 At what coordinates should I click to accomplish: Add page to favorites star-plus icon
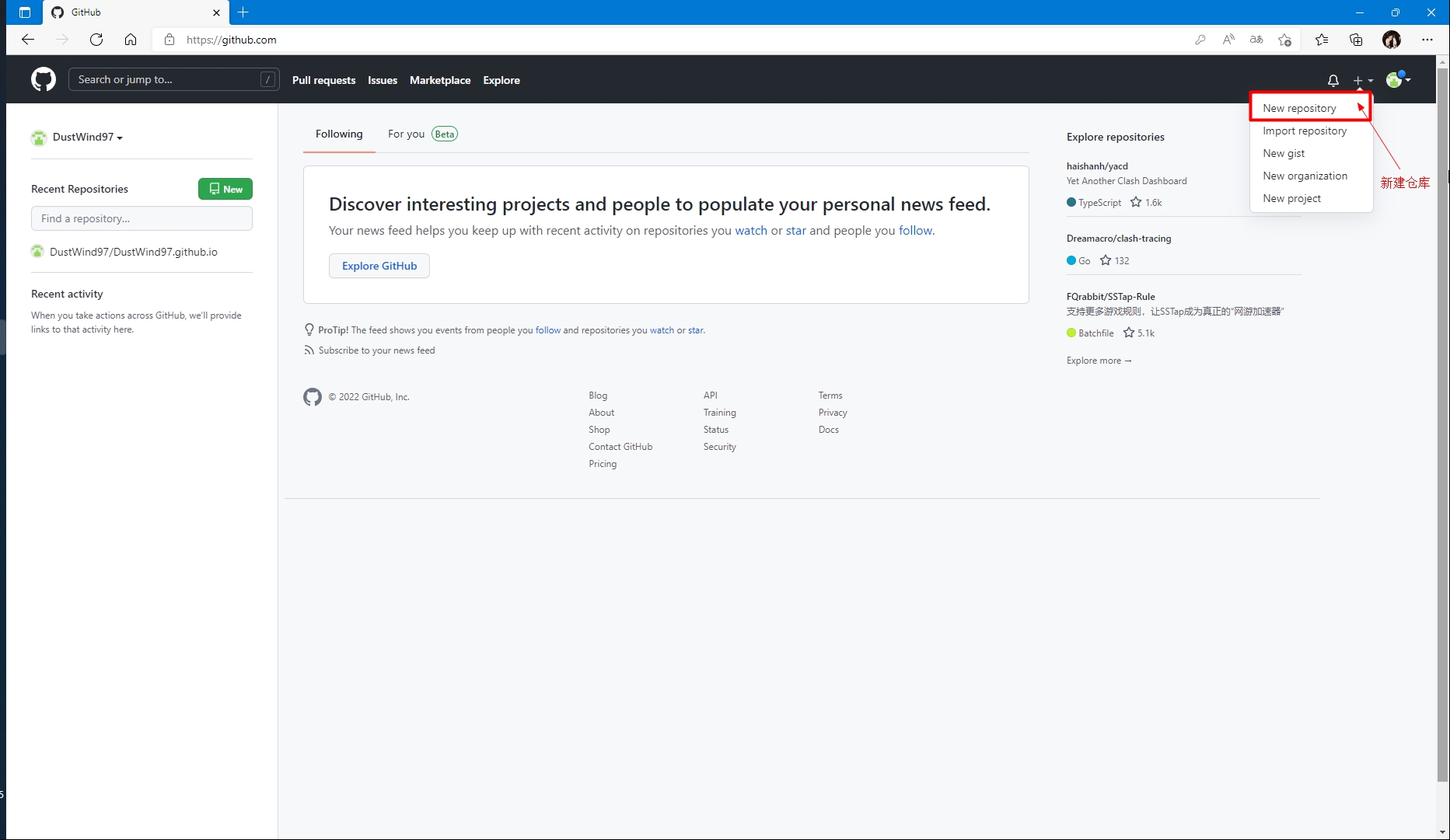tap(1284, 40)
